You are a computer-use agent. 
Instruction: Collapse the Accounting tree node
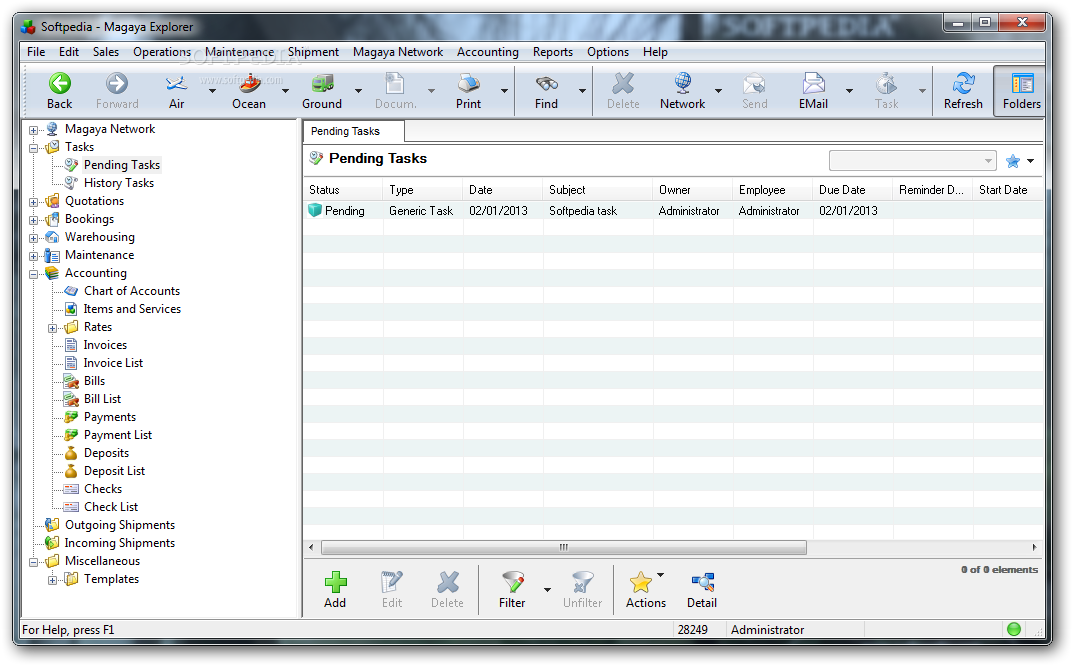point(34,274)
